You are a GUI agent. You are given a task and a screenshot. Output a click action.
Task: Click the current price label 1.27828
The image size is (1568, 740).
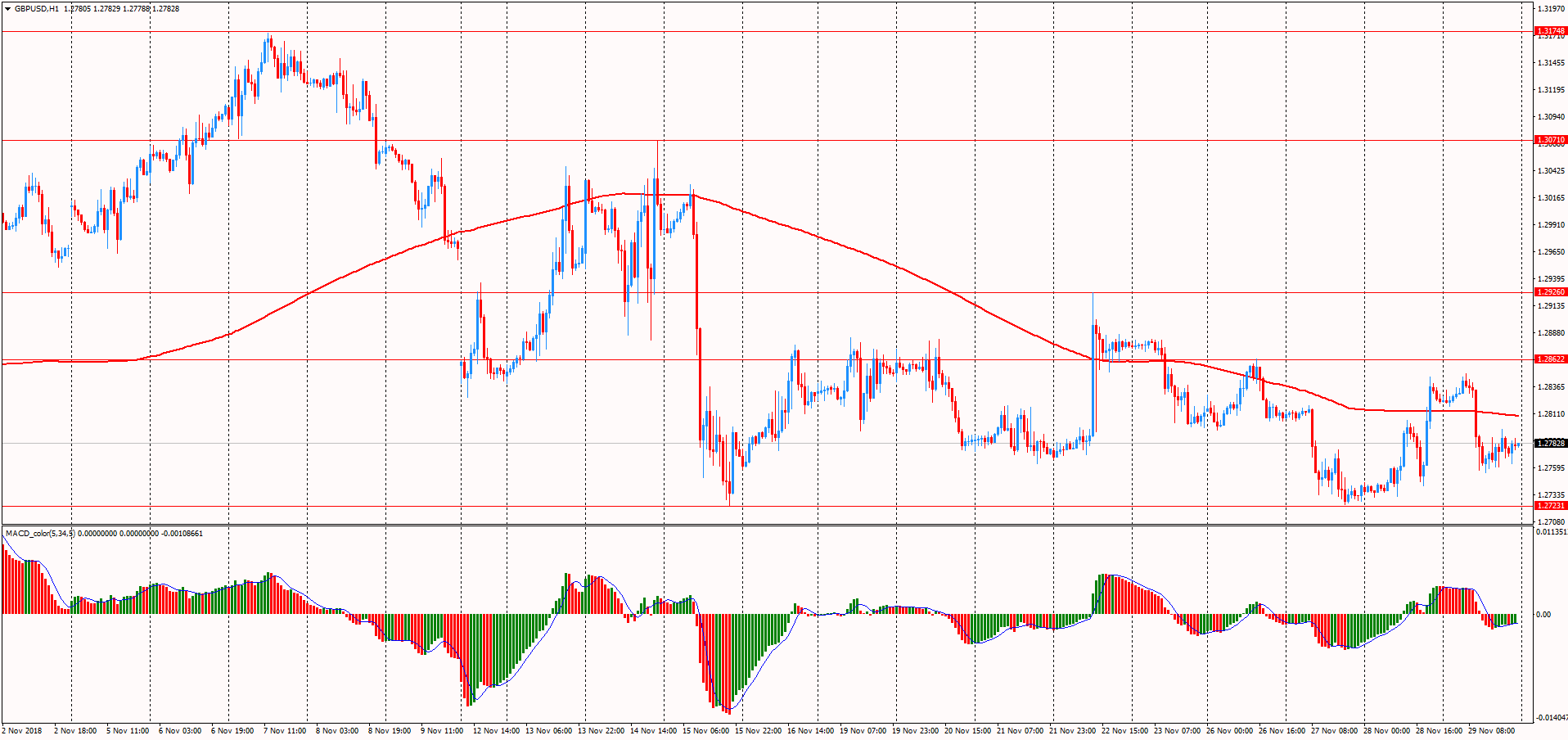tap(1550, 444)
